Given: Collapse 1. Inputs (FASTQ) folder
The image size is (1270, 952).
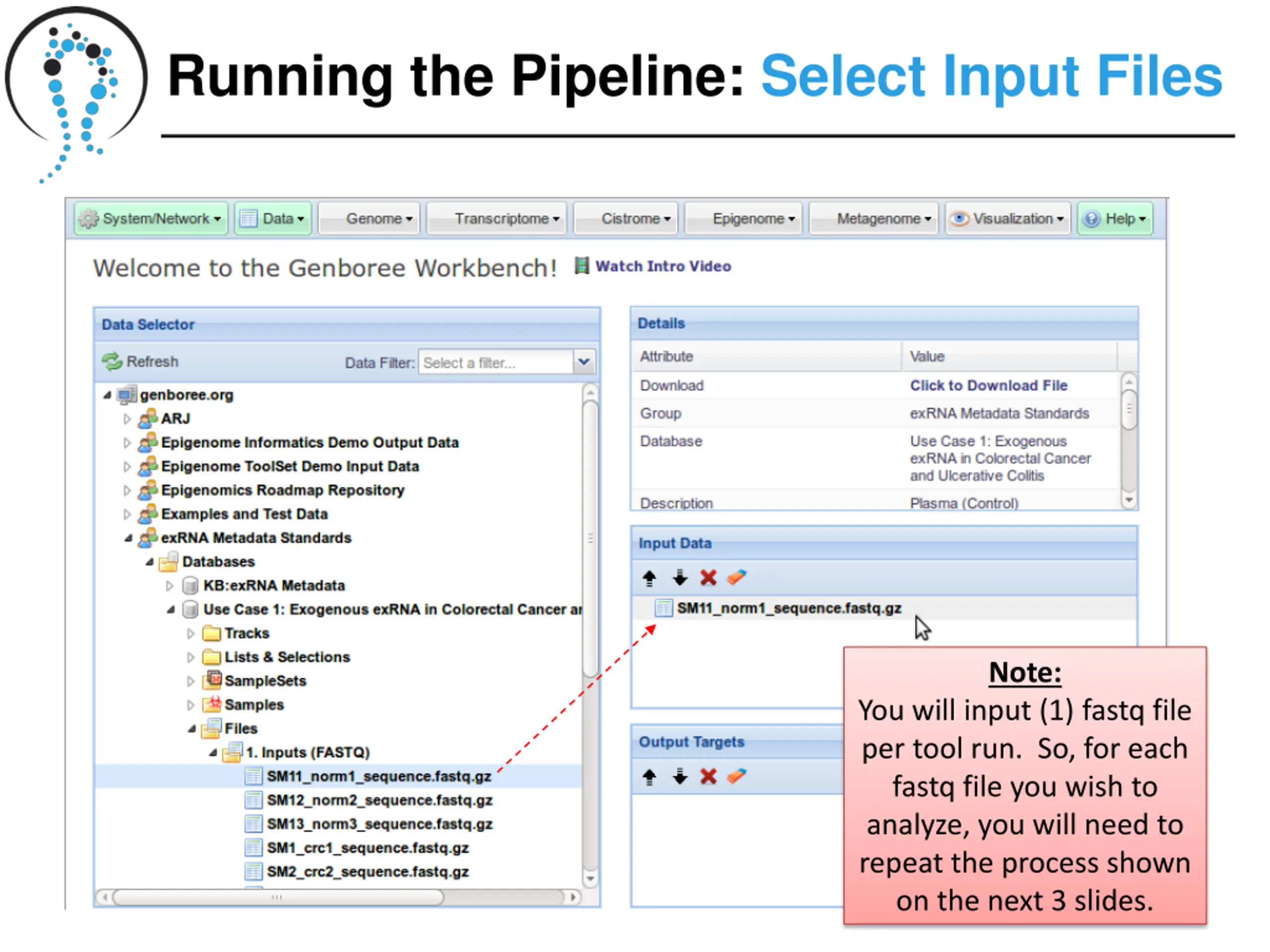Looking at the screenshot, I should coord(213,752).
